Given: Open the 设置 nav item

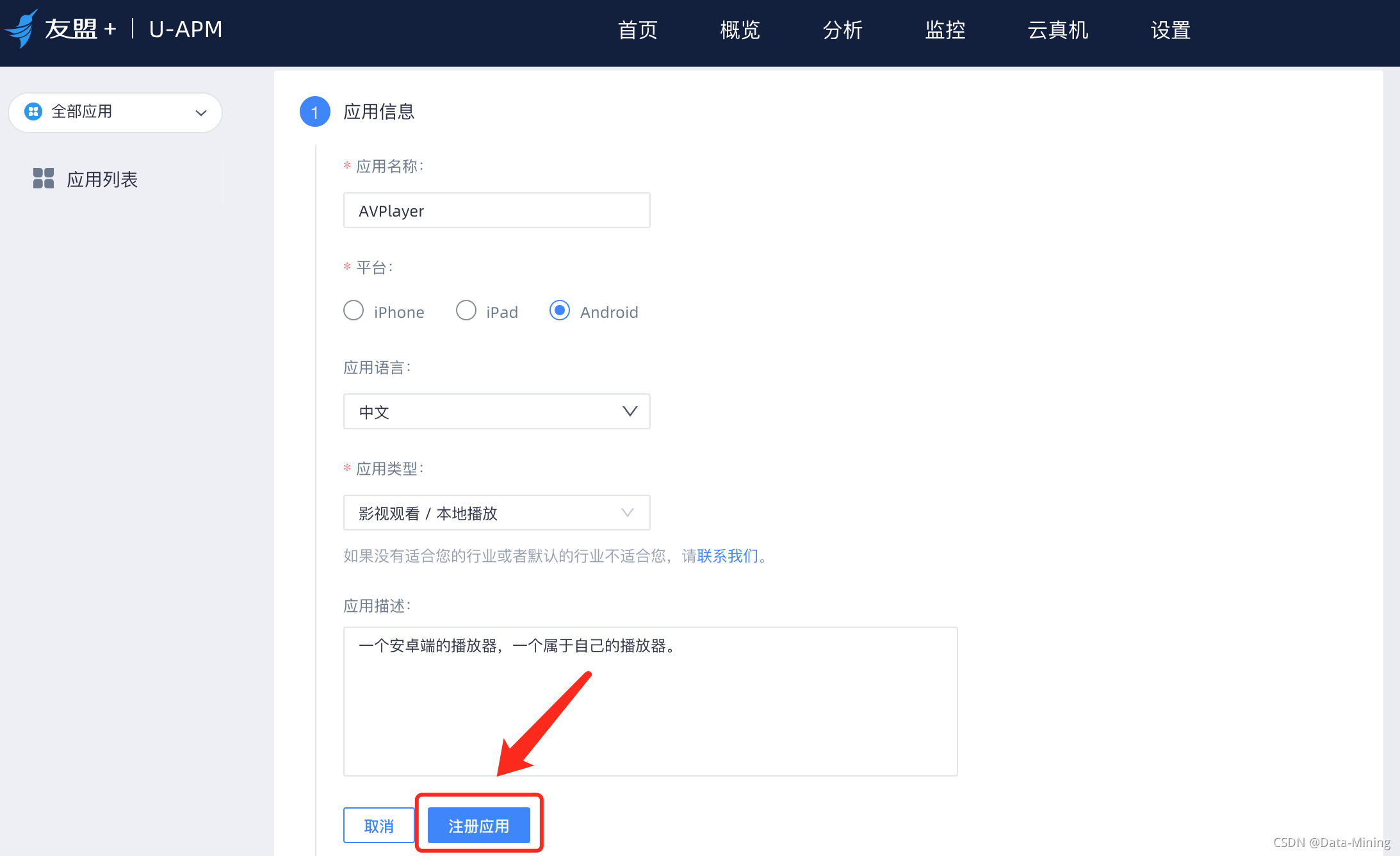Looking at the screenshot, I should tap(1170, 30).
